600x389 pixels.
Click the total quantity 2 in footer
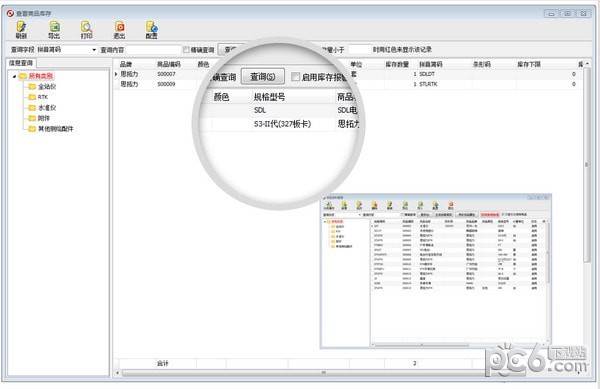point(414,363)
